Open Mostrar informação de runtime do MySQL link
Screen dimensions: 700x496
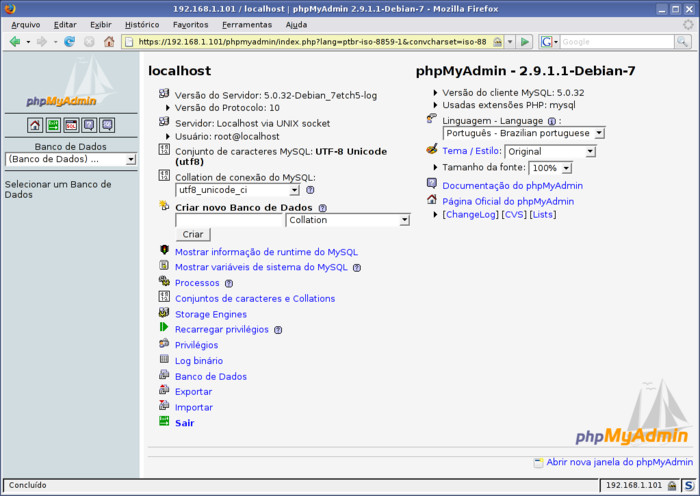point(267,252)
